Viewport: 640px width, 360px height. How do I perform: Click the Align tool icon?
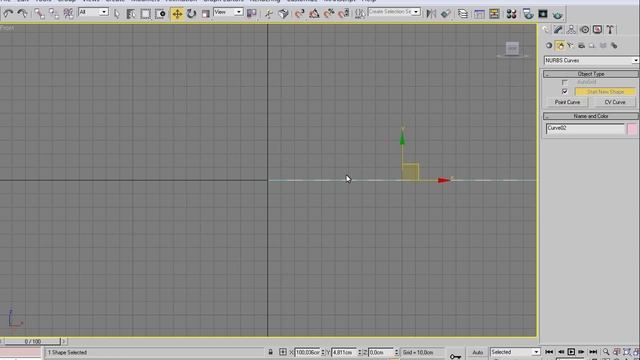pyautogui.click(x=445, y=14)
